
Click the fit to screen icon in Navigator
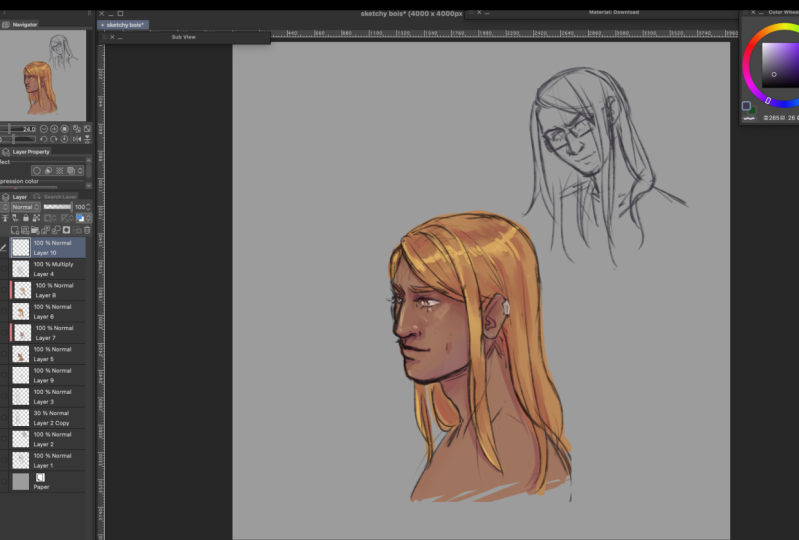point(87,129)
